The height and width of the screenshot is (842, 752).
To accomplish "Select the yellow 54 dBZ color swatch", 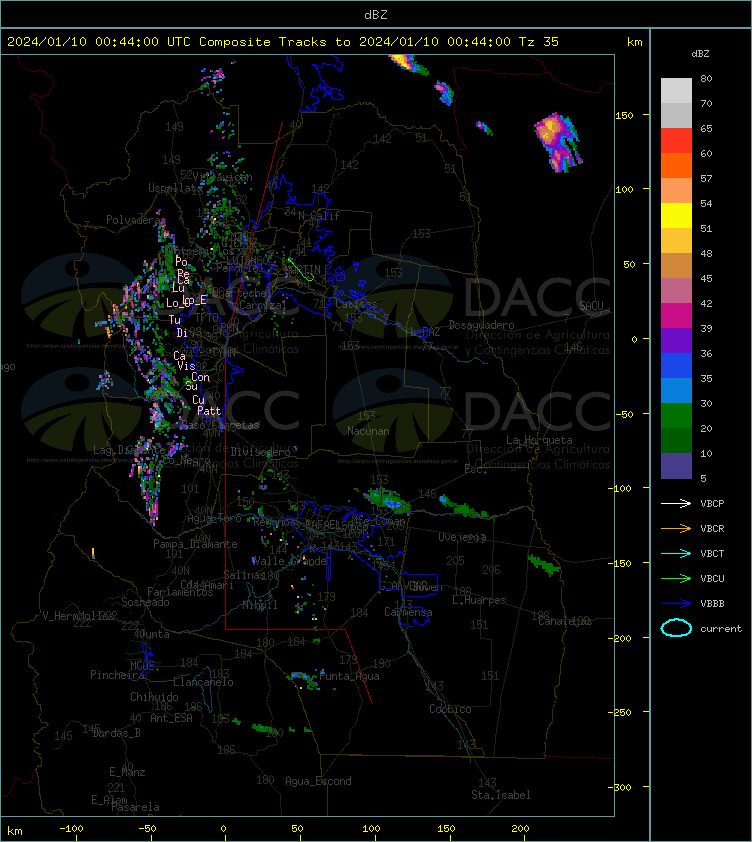I will (x=676, y=215).
